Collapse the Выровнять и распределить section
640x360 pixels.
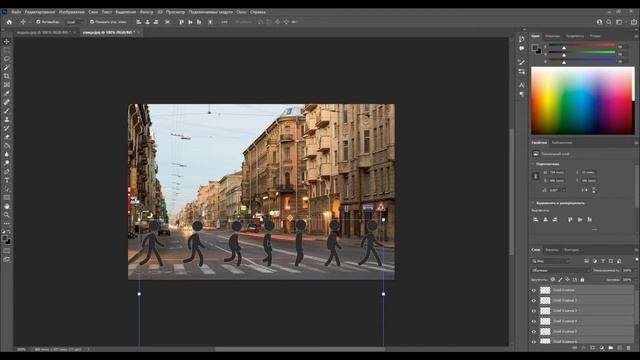coord(533,203)
